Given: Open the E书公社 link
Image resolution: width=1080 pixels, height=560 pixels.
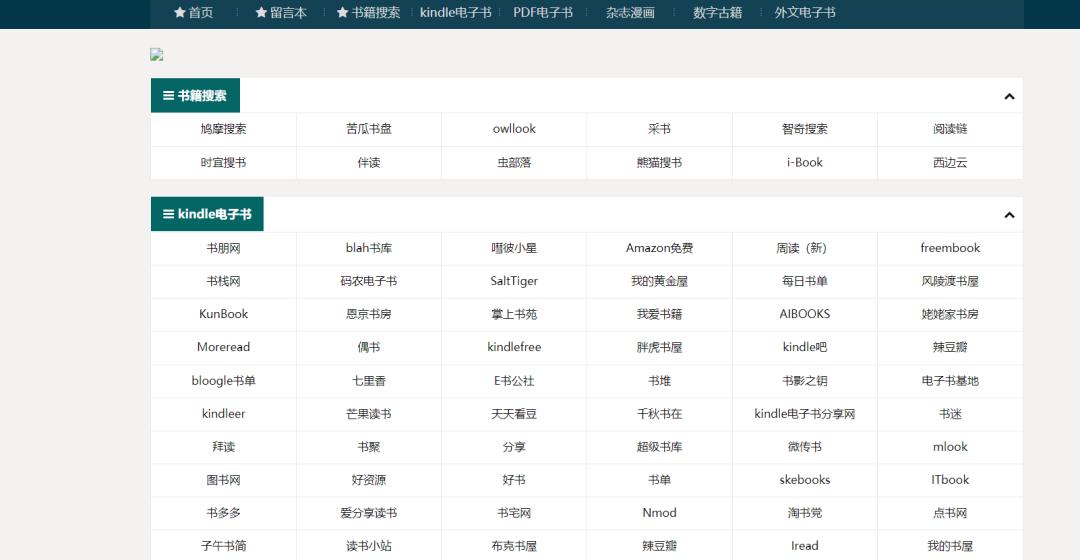Looking at the screenshot, I should (514, 381).
